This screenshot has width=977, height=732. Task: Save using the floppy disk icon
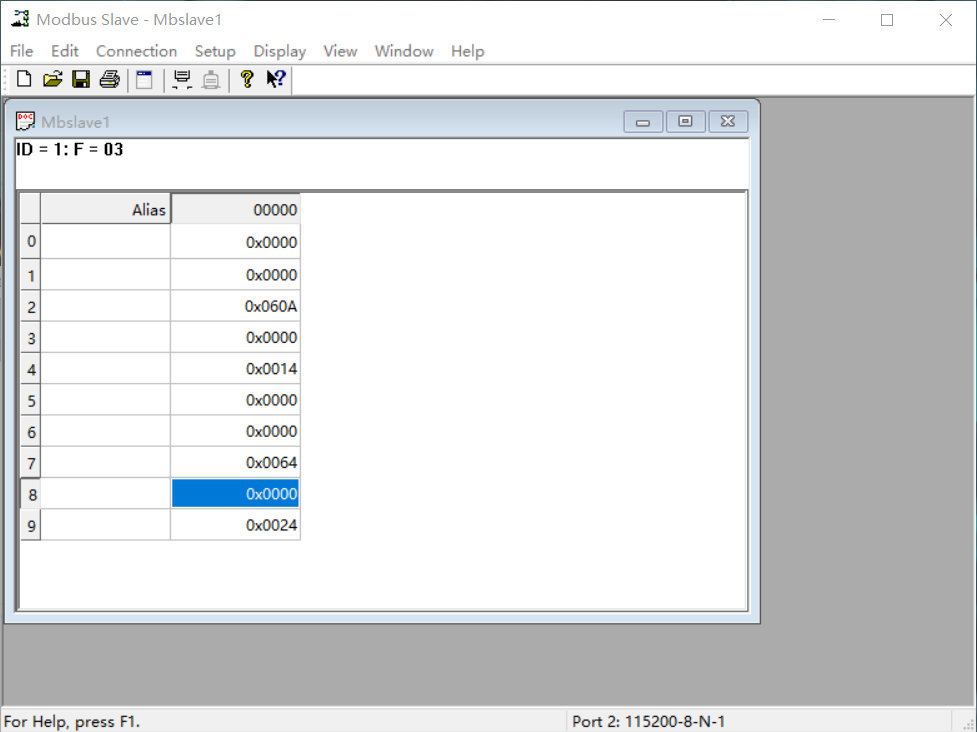click(81, 80)
